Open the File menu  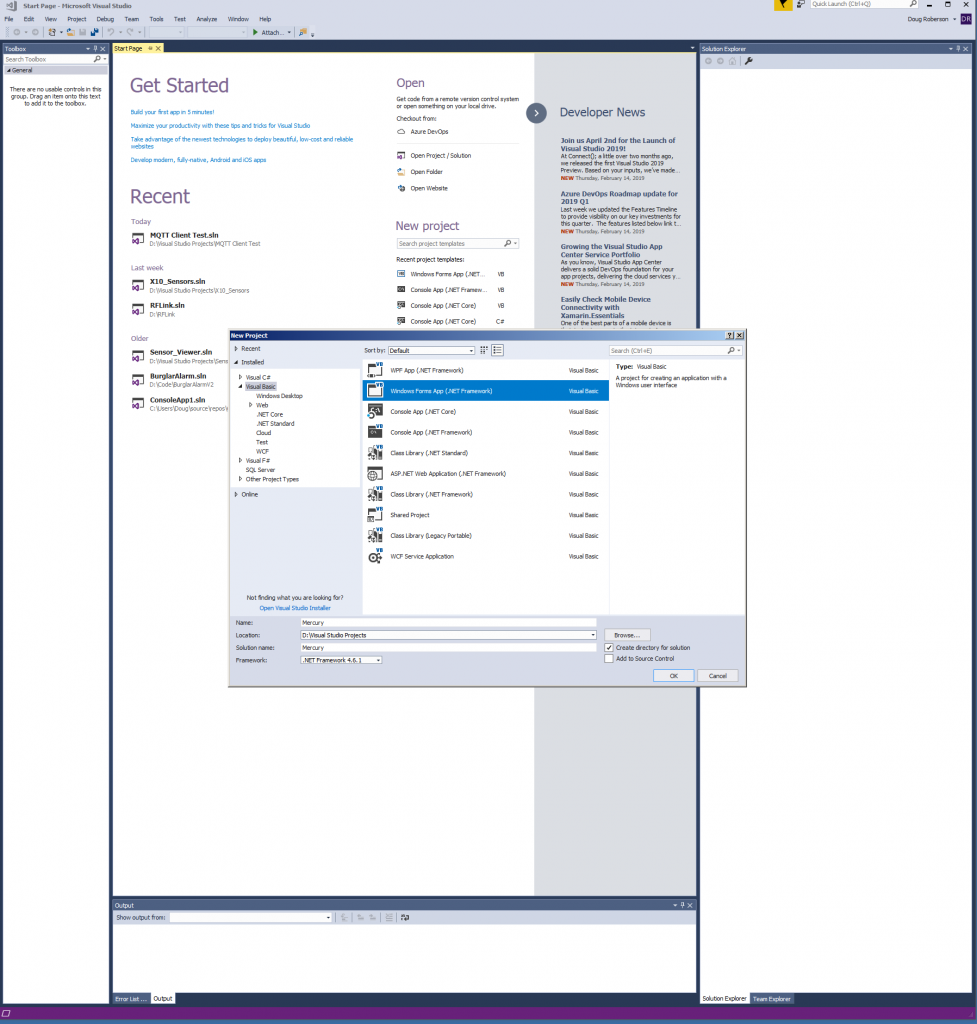click(8, 19)
